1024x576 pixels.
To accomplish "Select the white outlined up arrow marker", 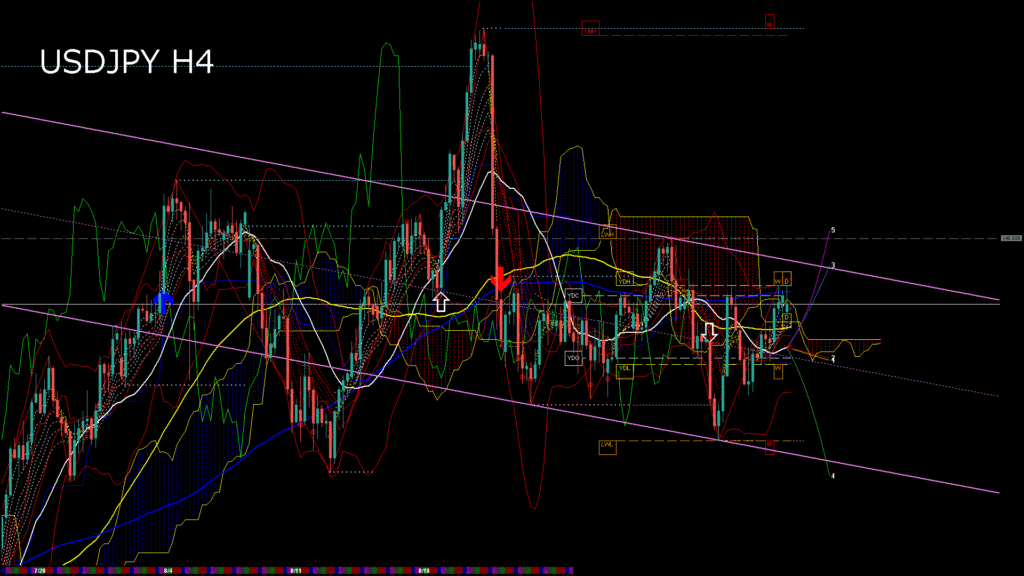I will click(x=440, y=300).
